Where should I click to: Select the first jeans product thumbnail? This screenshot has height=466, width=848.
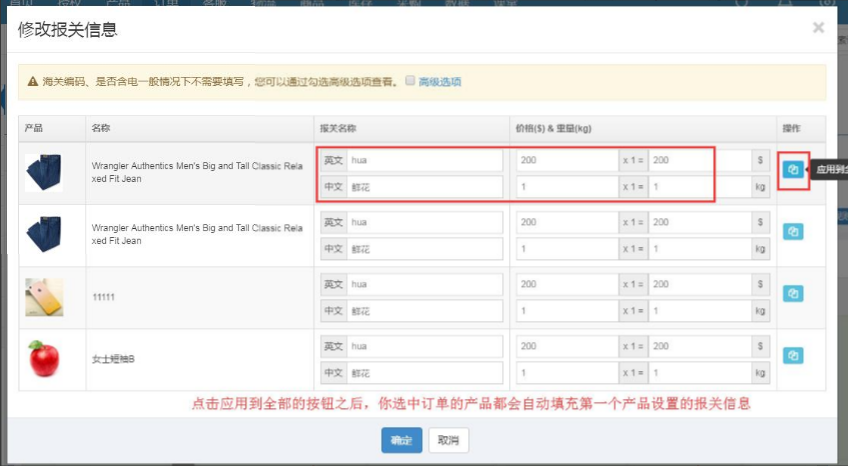click(x=44, y=172)
